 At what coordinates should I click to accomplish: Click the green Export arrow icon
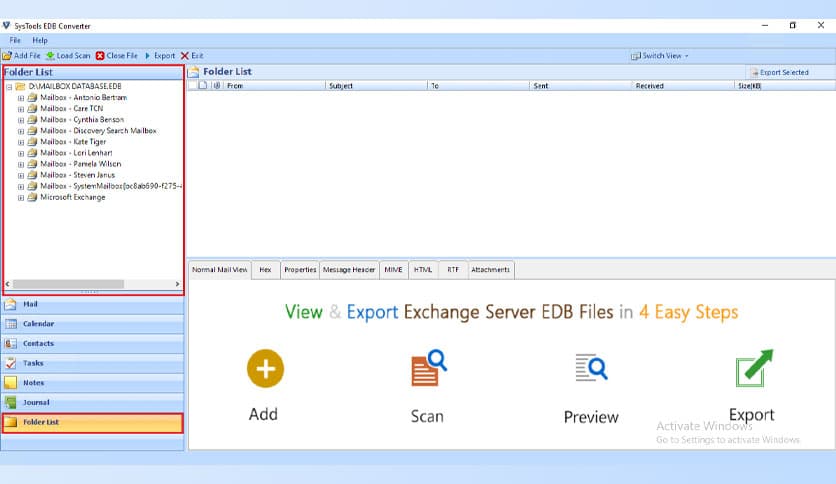754,368
